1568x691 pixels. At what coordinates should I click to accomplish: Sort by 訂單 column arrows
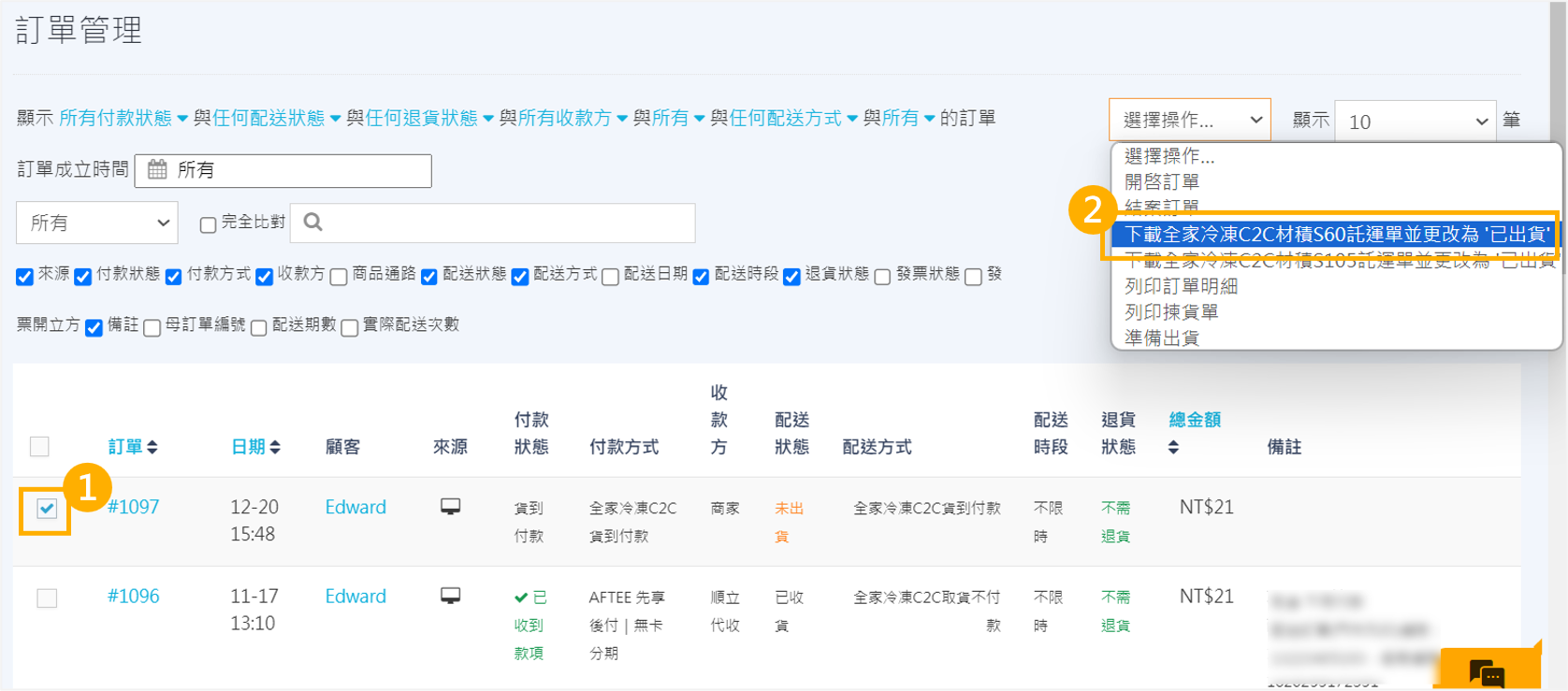(152, 448)
